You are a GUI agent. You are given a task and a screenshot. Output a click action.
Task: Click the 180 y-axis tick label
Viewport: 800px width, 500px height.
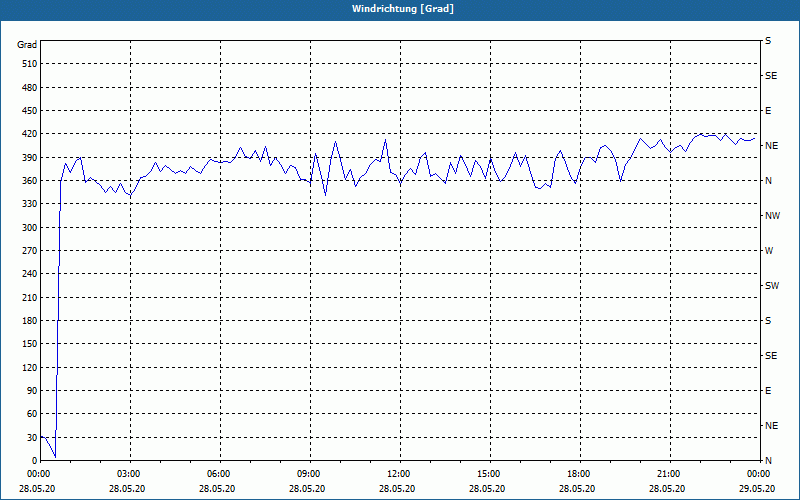[30, 321]
